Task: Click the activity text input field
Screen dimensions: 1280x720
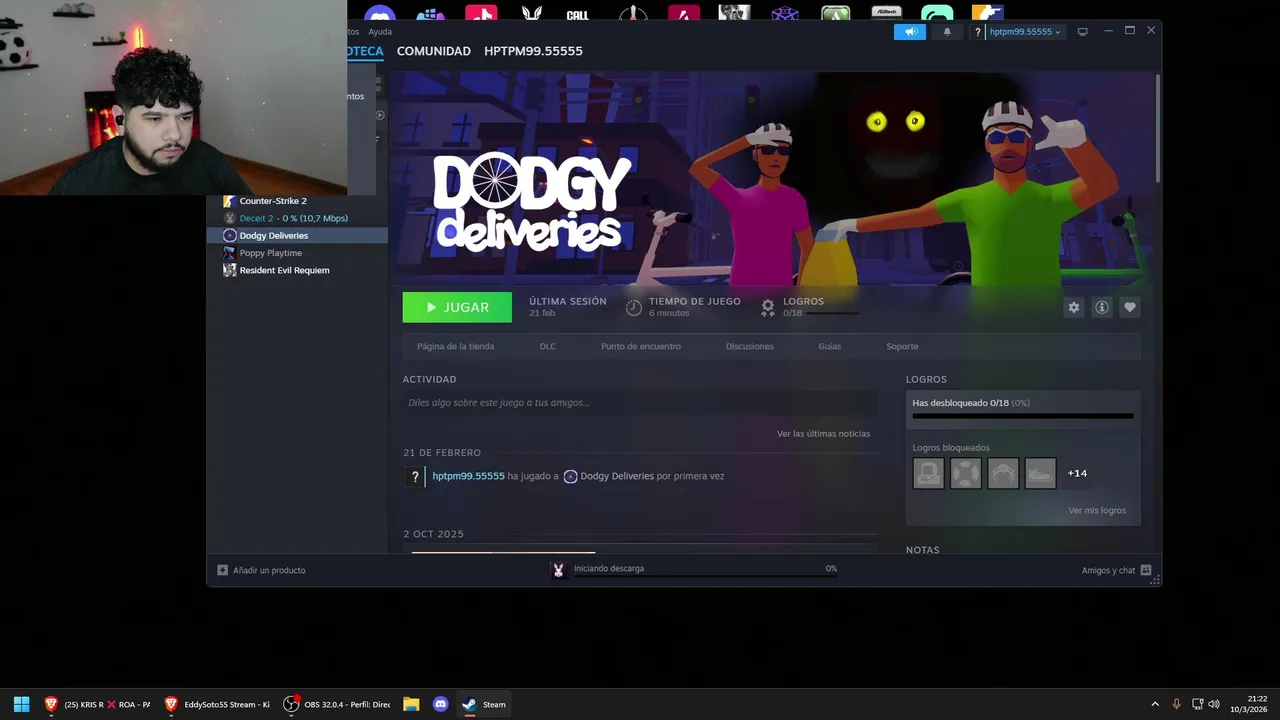Action: point(640,403)
